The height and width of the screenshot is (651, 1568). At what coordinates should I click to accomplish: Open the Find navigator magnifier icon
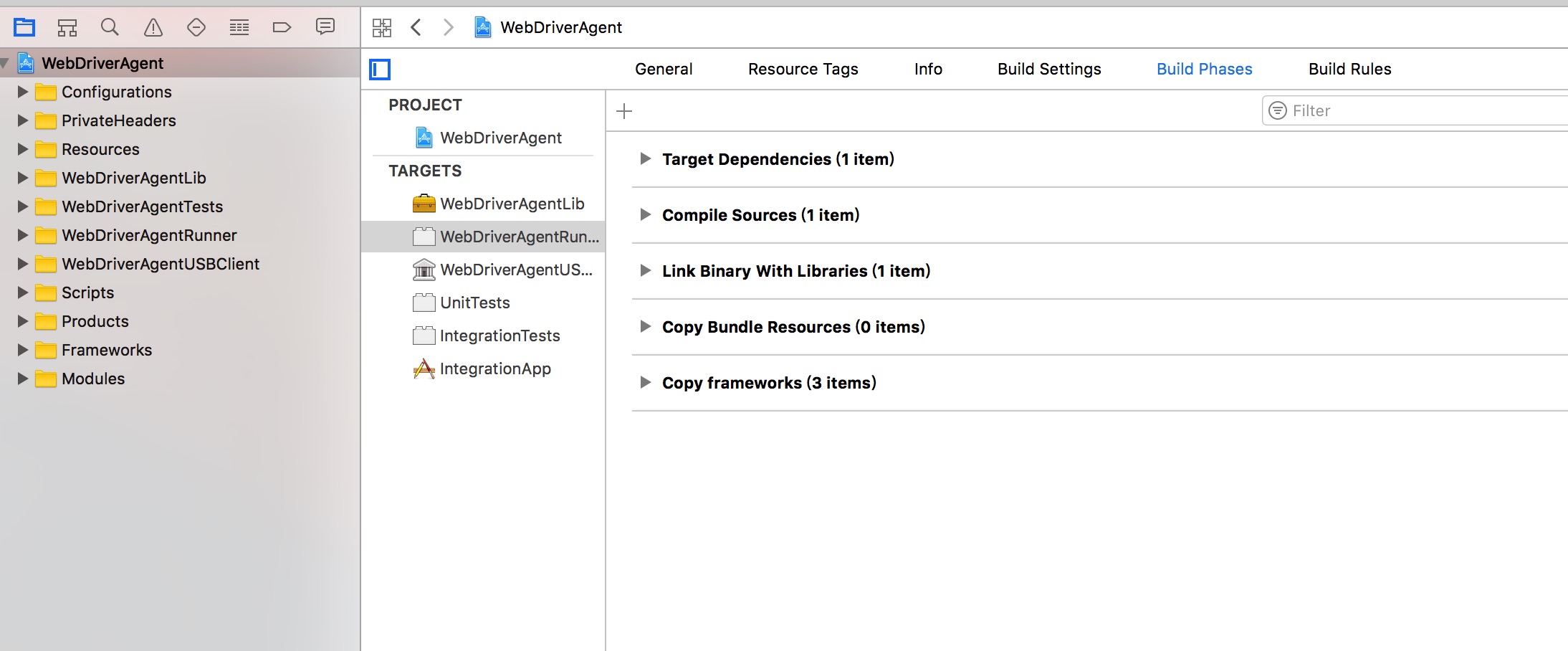[x=110, y=27]
